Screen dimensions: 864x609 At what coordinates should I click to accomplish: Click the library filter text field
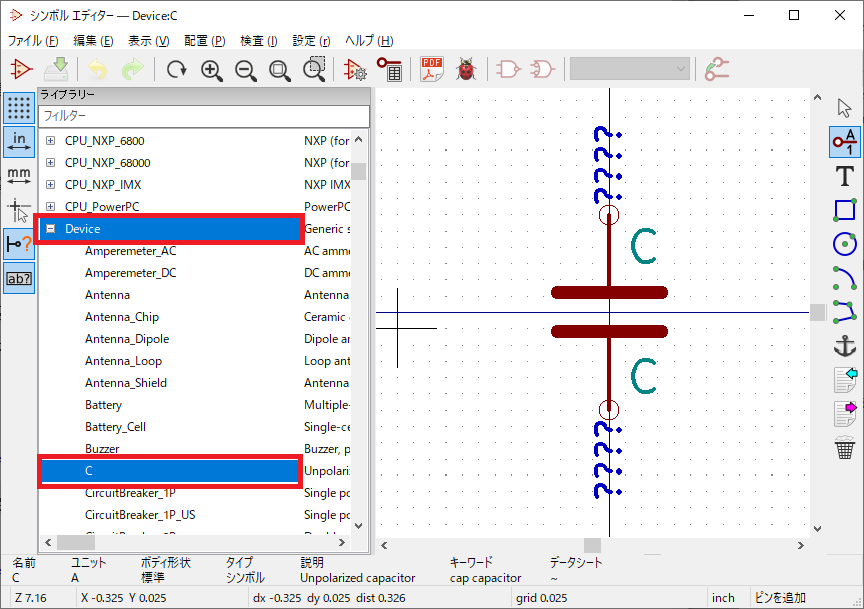coord(204,116)
